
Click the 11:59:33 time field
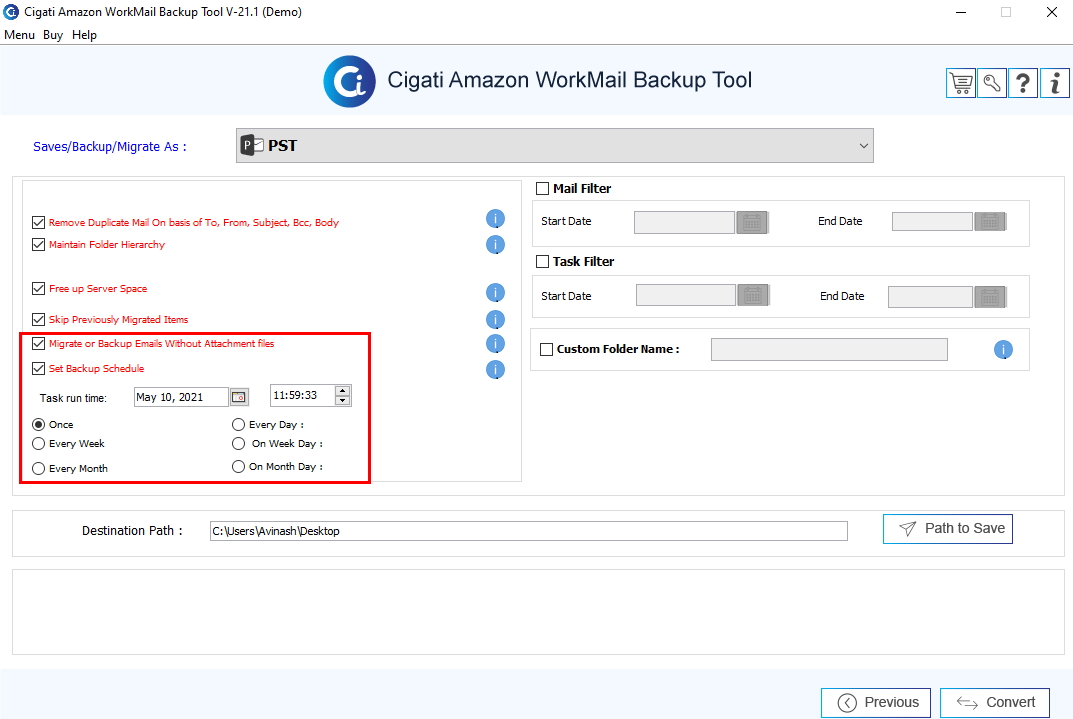click(302, 395)
